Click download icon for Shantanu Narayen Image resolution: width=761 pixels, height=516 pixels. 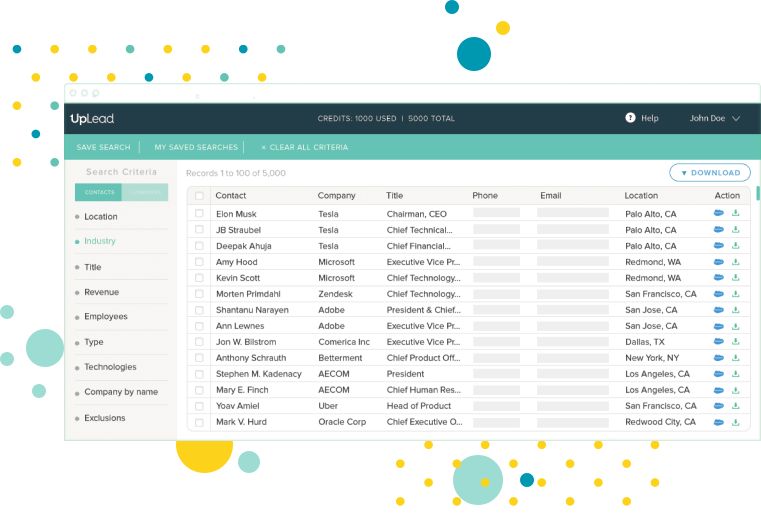coord(736,310)
